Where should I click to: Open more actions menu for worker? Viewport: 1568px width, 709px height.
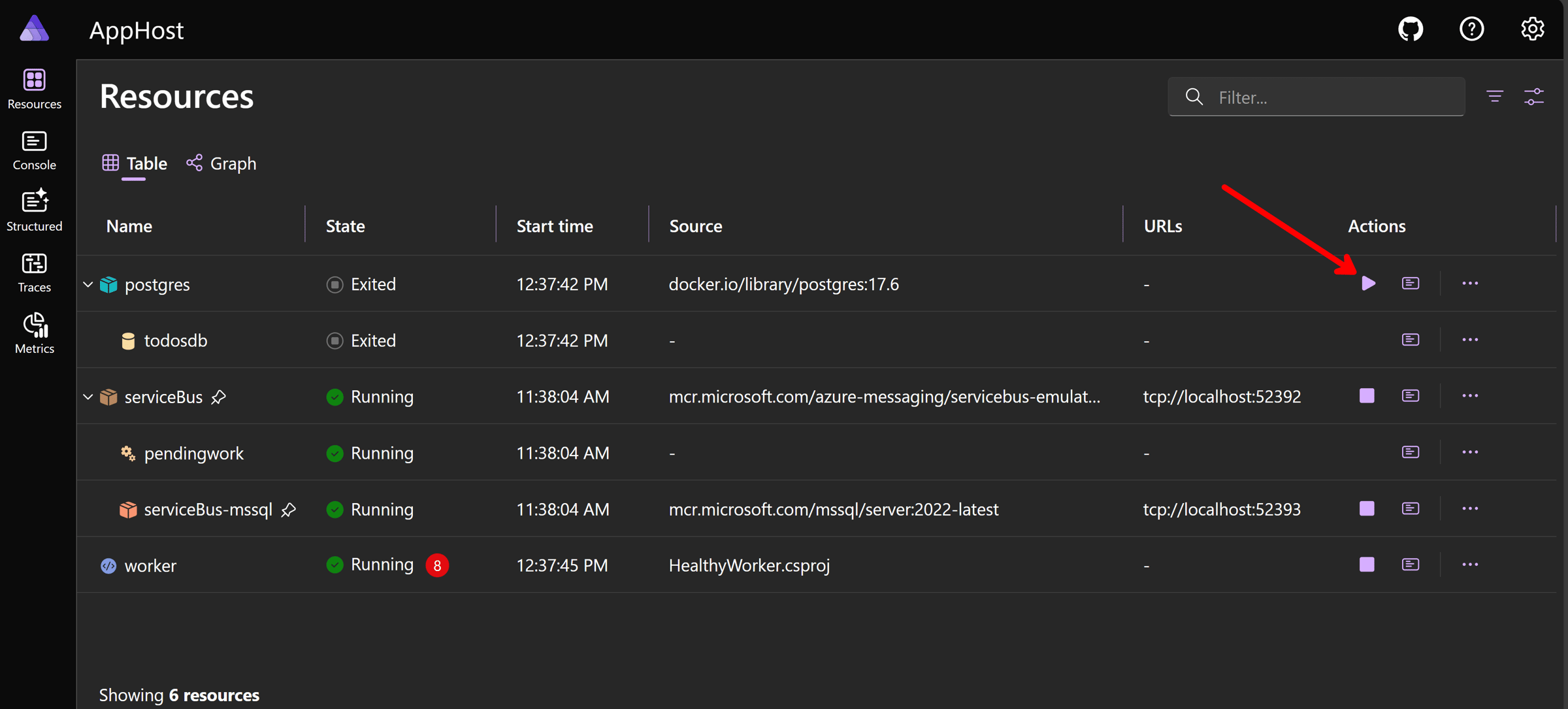1470,565
